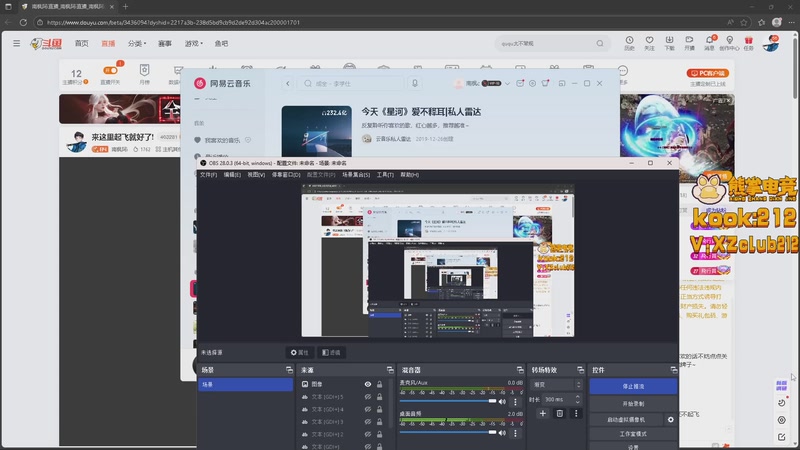This screenshot has height=450, width=800.
Task: Open 我喜欢的音乐 in NetEase sidebar
Action: 222,140
